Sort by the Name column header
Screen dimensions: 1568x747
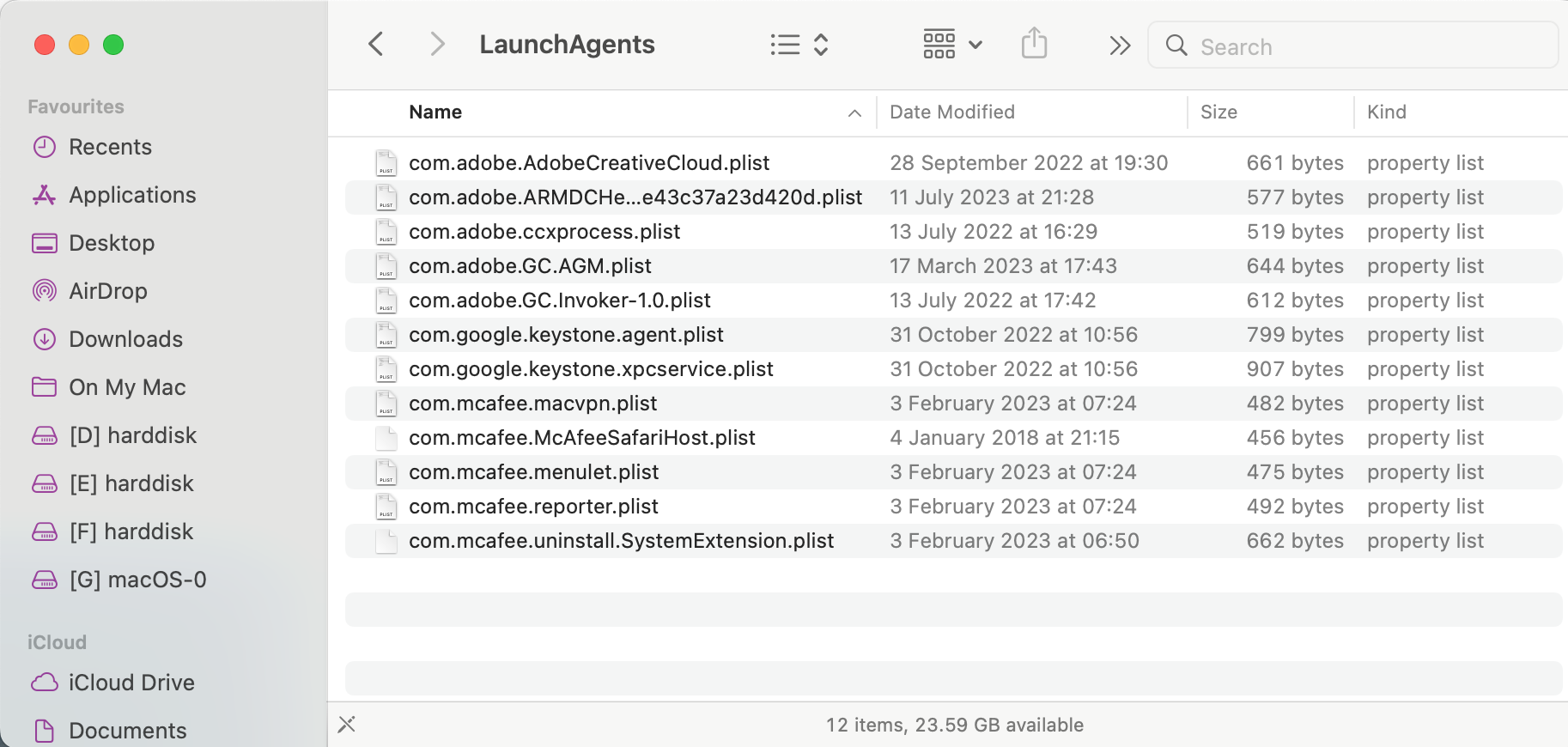[435, 112]
